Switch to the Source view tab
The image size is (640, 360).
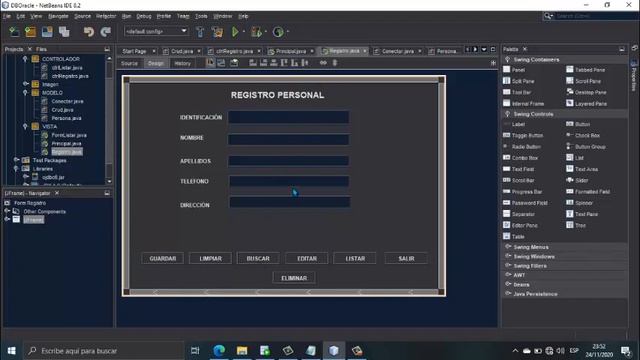tap(129, 63)
